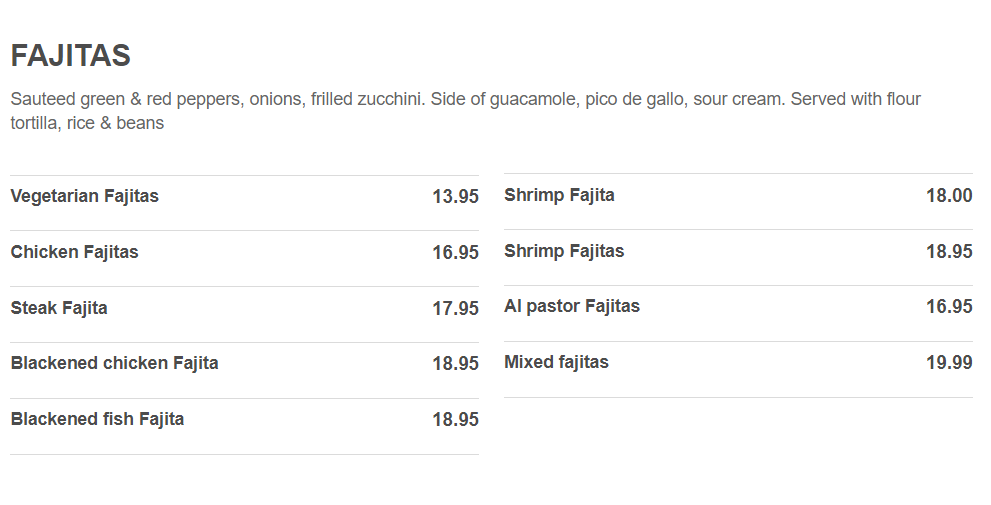
Task: Select the Vegetarian Fajitas menu item
Action: (x=85, y=196)
